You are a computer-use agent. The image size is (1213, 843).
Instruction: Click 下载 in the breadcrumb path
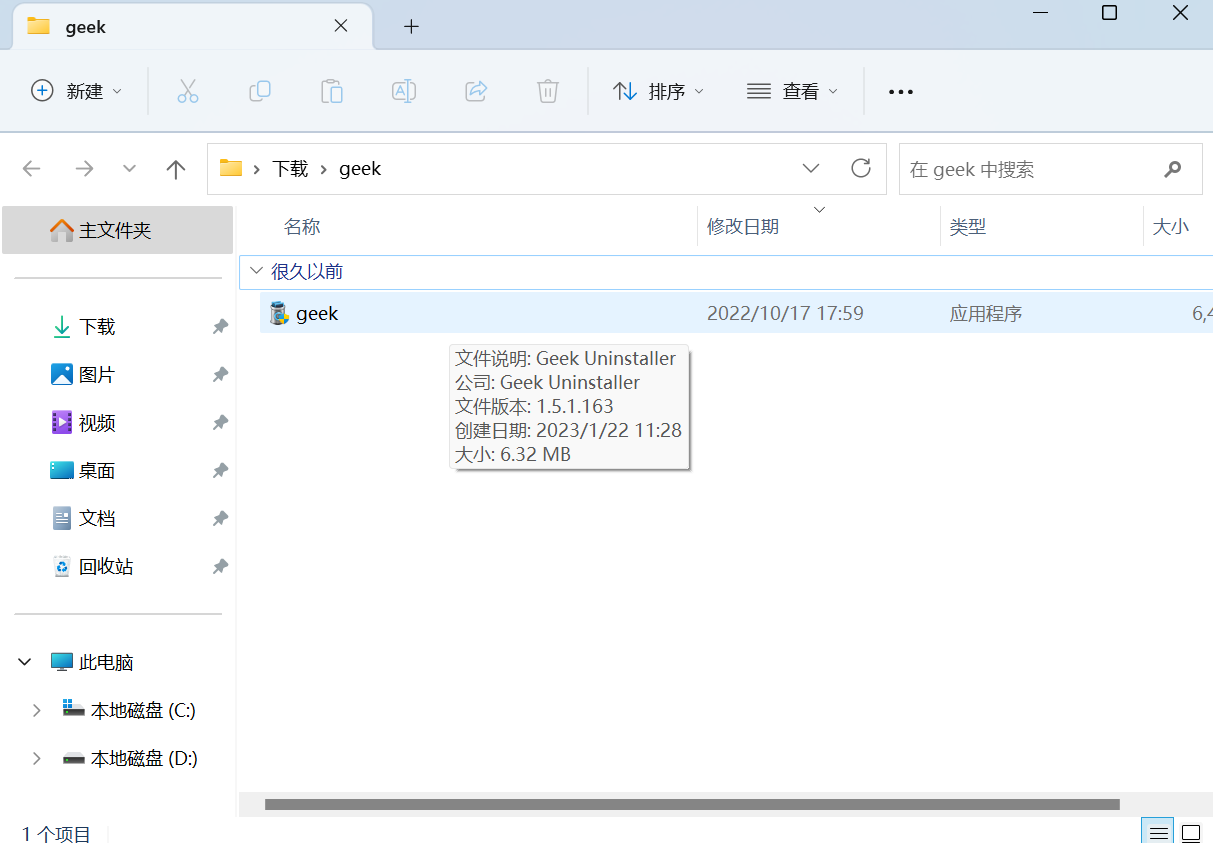[290, 169]
